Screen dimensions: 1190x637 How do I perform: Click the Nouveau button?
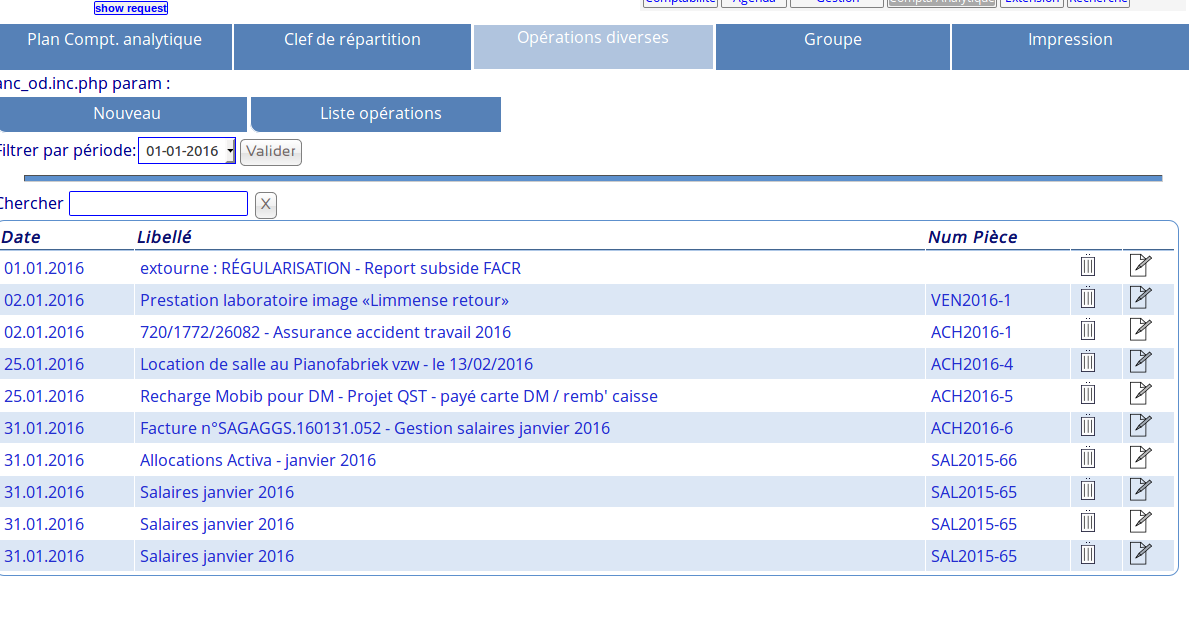pos(126,114)
